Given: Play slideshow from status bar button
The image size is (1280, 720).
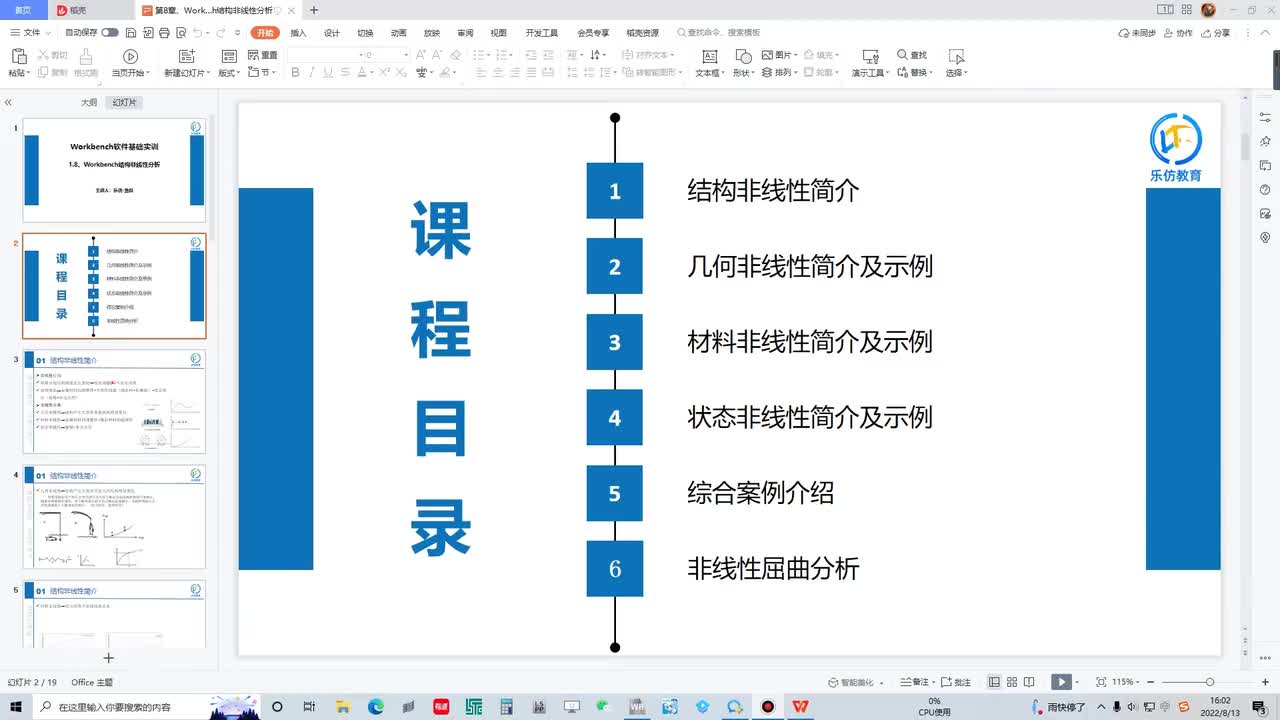Looking at the screenshot, I should point(1061,682).
